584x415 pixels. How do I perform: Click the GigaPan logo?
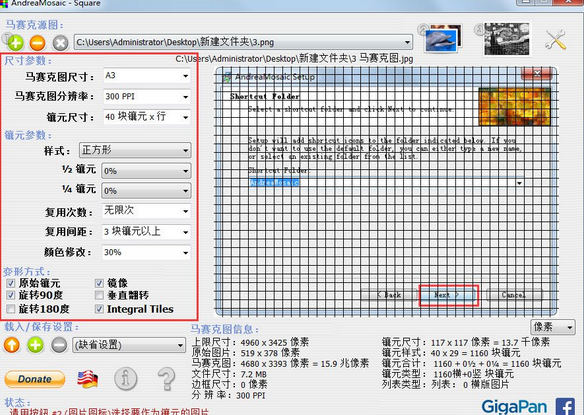[x=514, y=407]
